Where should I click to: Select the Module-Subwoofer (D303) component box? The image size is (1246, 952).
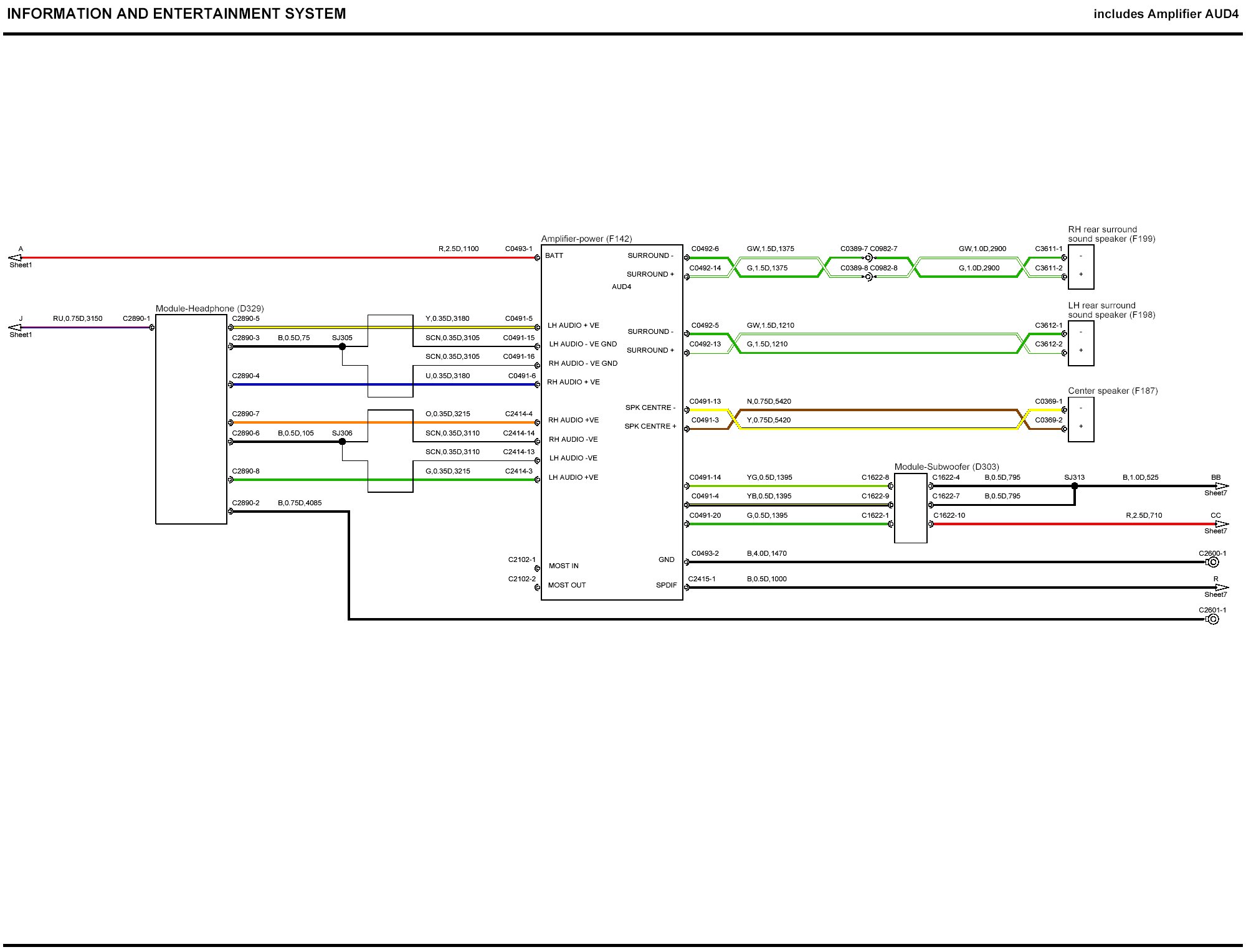[910, 508]
